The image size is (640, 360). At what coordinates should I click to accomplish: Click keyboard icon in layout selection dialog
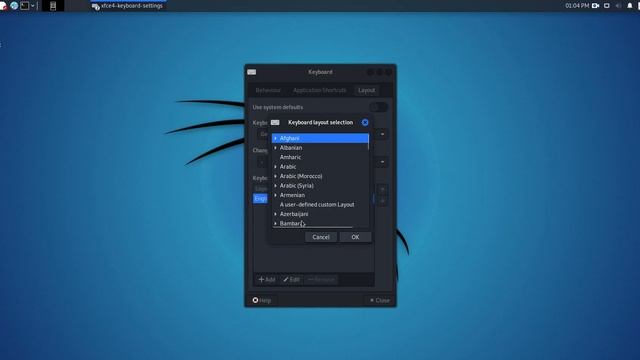pyautogui.click(x=275, y=122)
